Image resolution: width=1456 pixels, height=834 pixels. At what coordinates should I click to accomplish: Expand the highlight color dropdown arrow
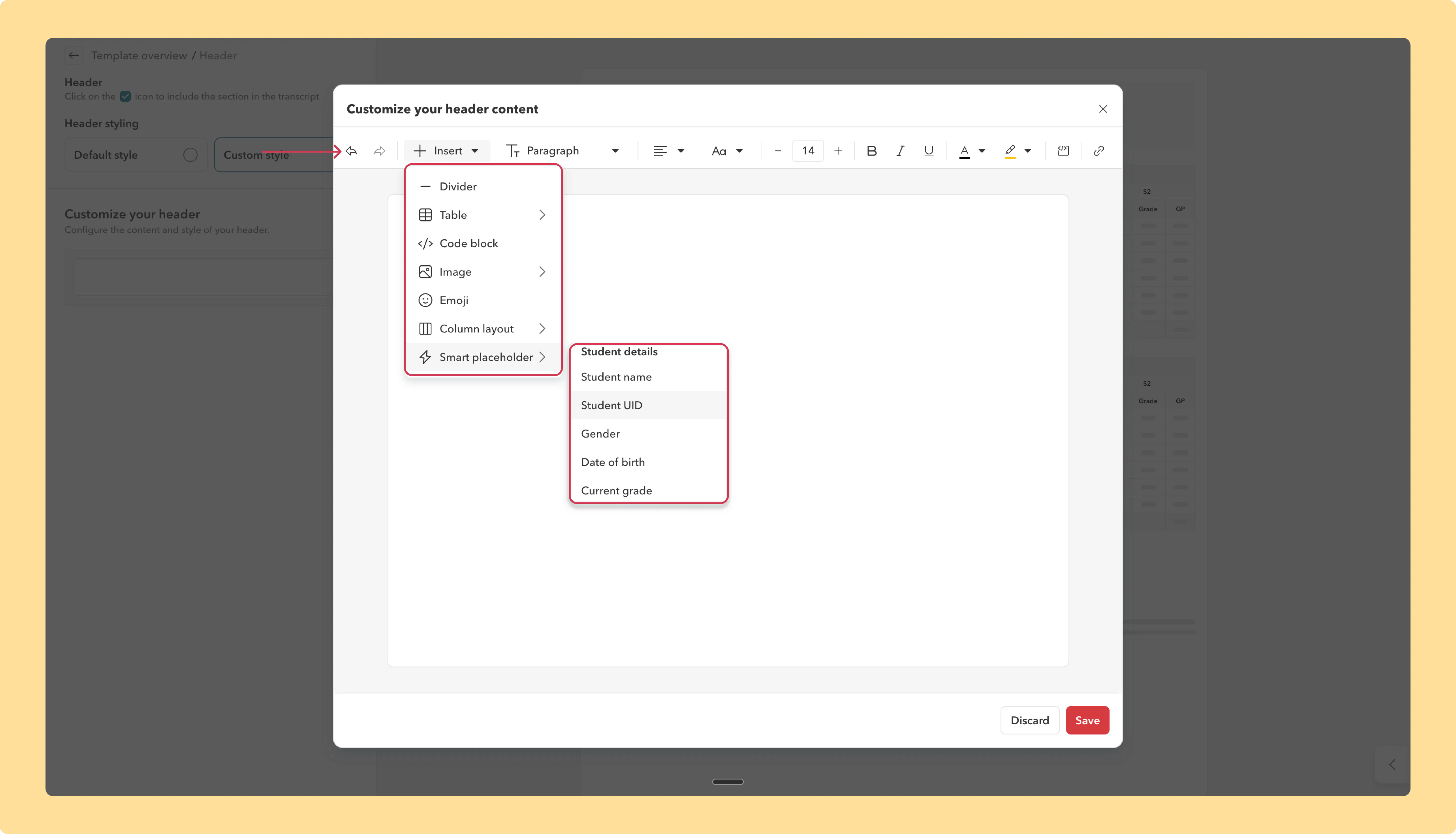coord(1028,151)
